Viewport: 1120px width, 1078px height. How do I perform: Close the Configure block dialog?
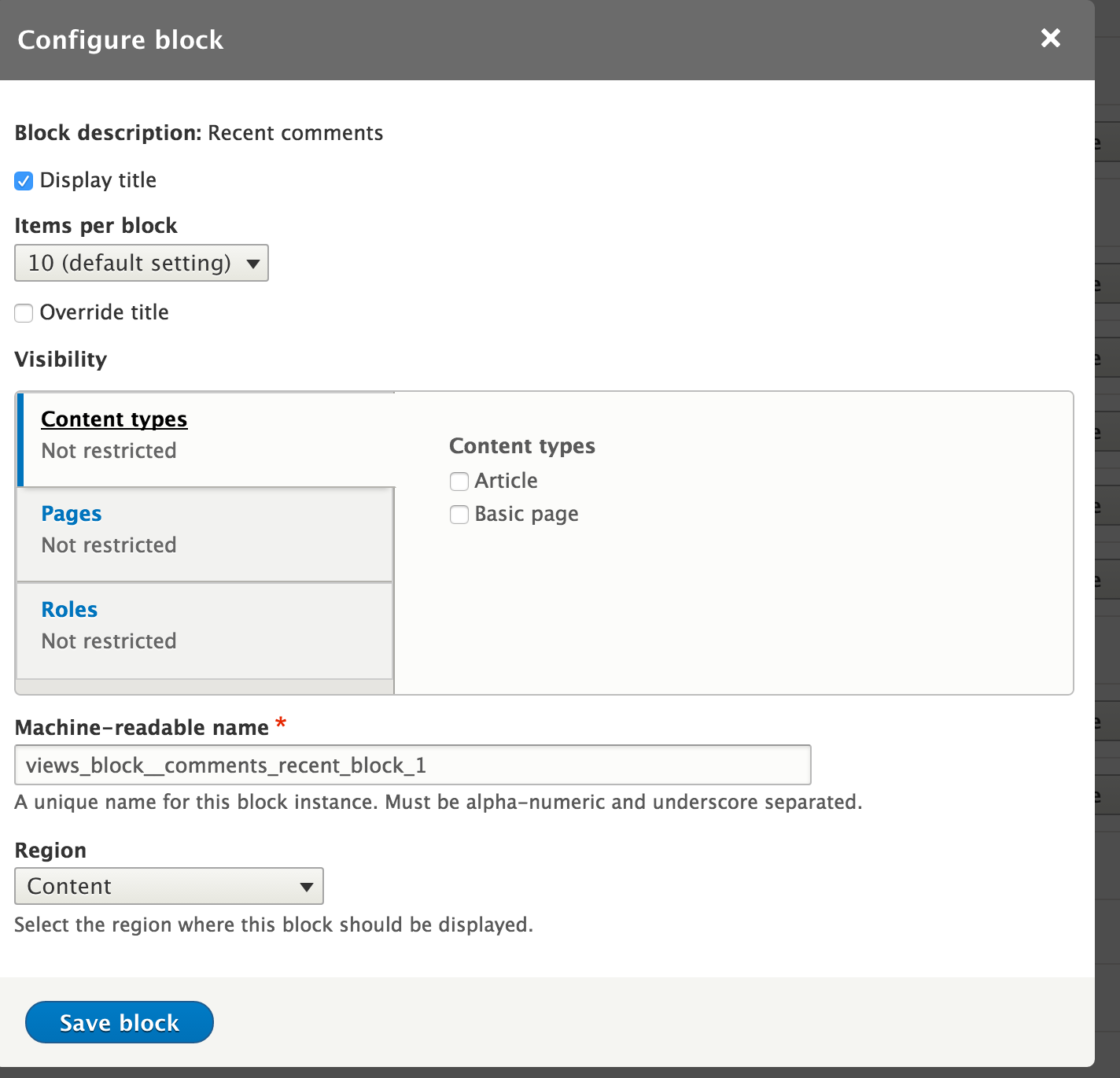coord(1051,38)
